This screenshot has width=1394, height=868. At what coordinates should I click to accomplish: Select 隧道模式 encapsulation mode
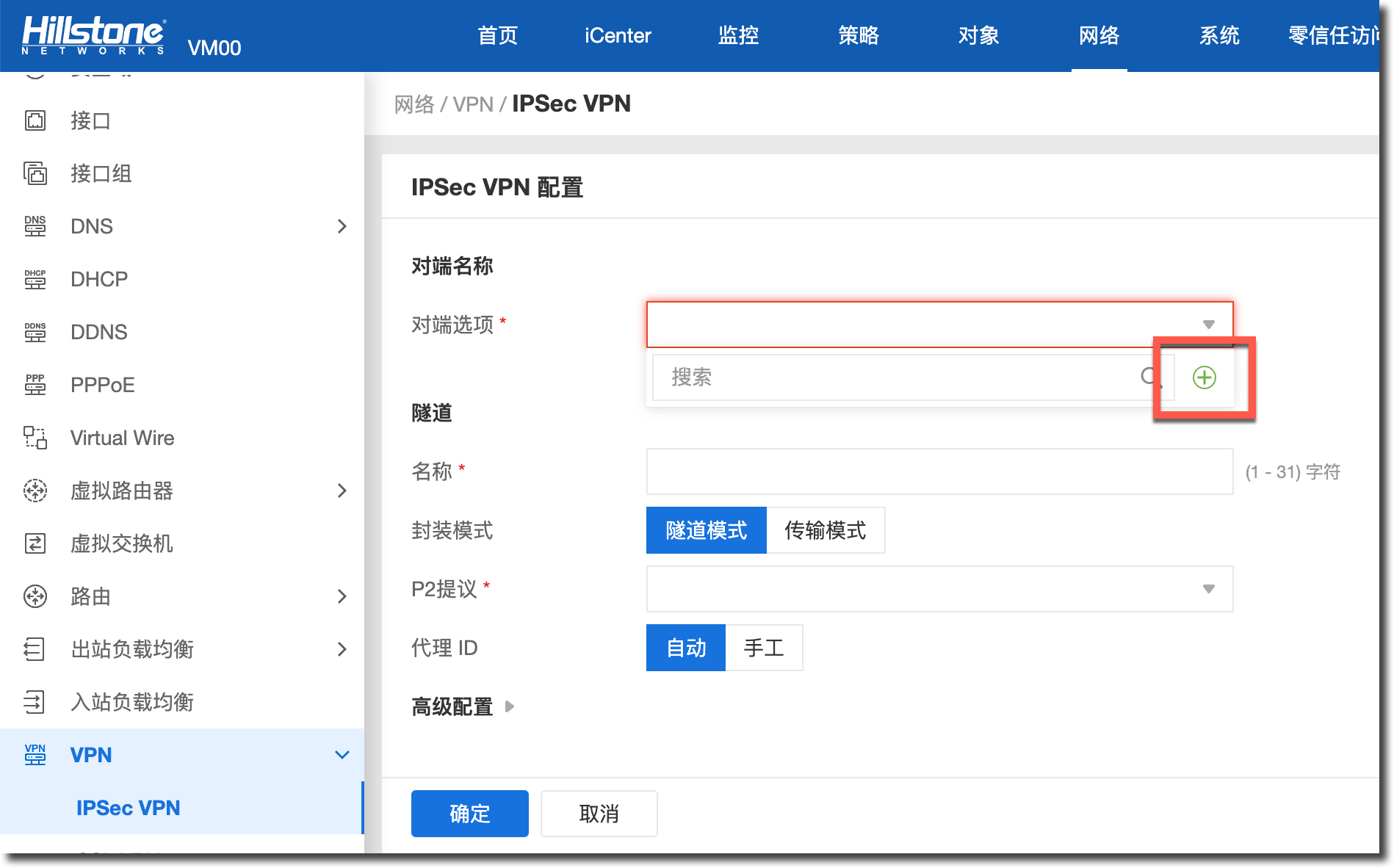(x=706, y=530)
